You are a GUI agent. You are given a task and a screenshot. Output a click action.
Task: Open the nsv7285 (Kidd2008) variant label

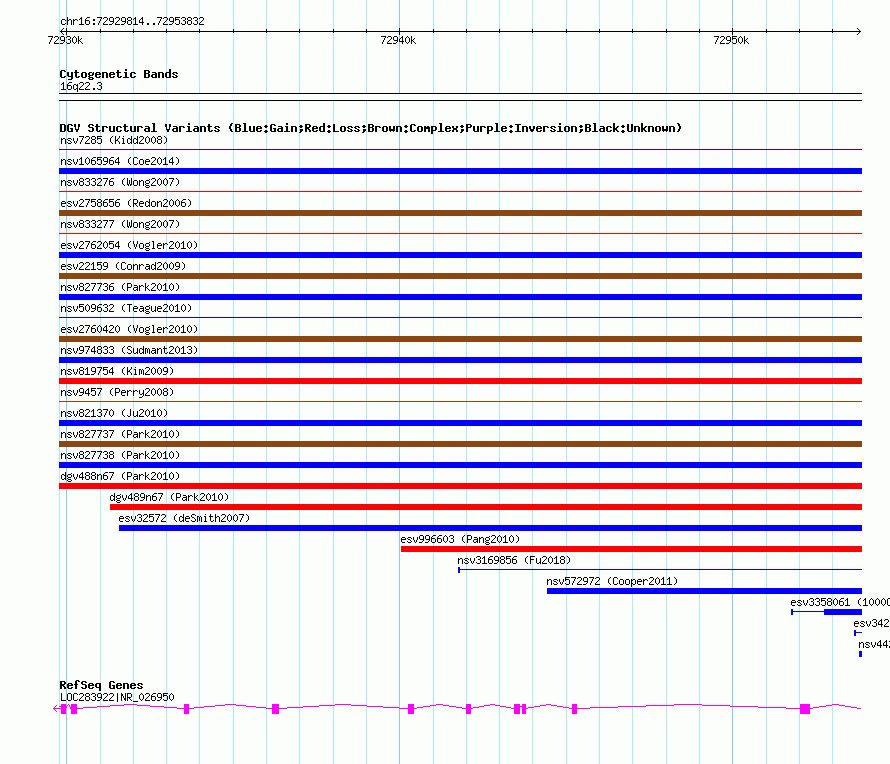point(115,140)
